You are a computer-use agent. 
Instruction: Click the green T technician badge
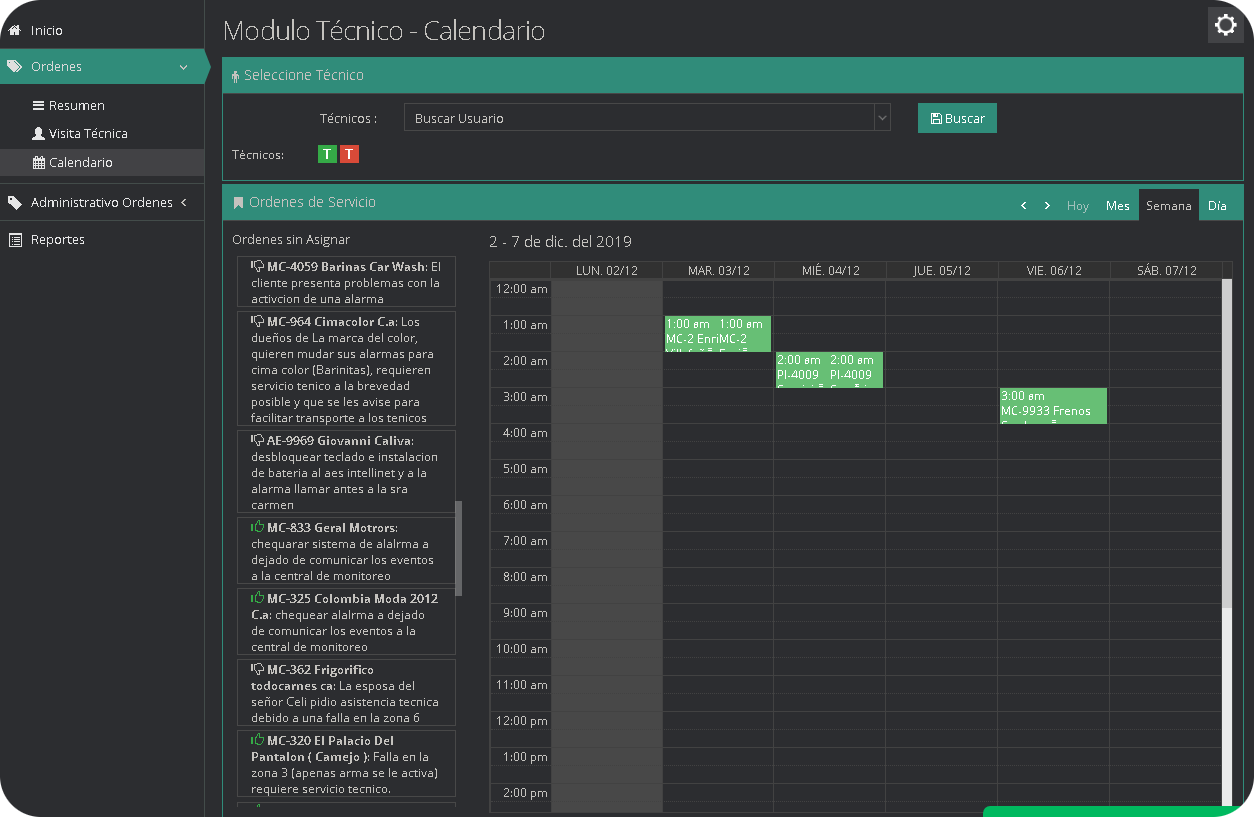327,154
